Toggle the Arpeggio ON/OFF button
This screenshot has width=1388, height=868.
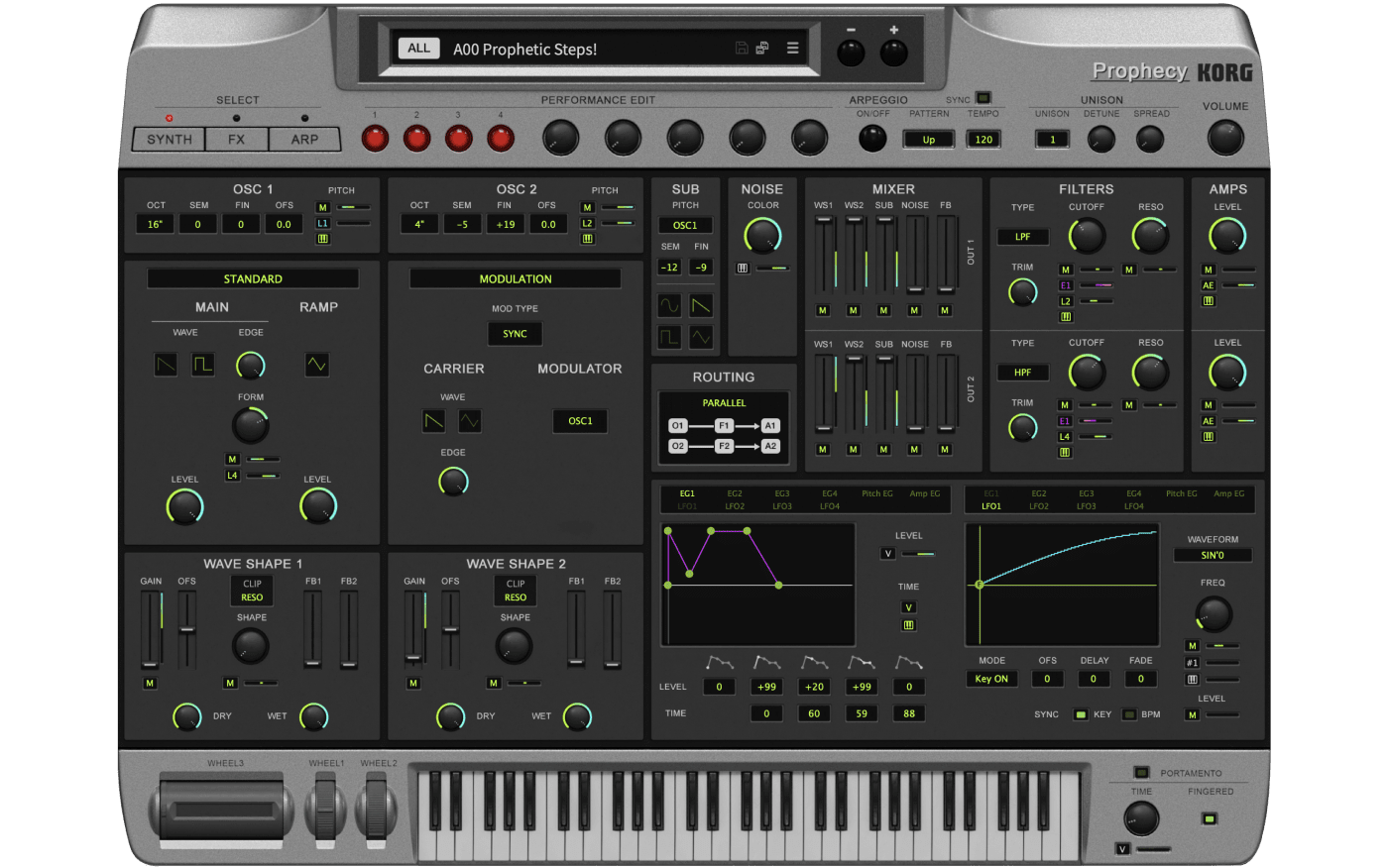tap(872, 139)
